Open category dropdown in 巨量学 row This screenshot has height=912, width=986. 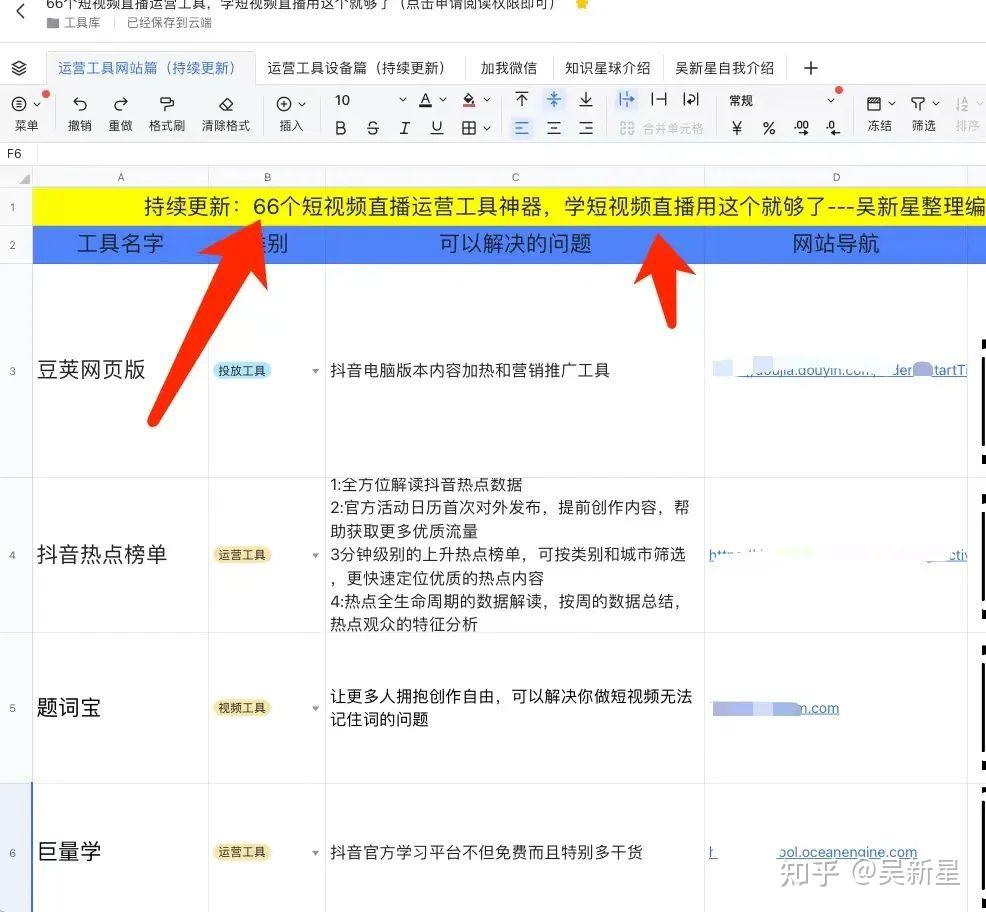click(316, 853)
